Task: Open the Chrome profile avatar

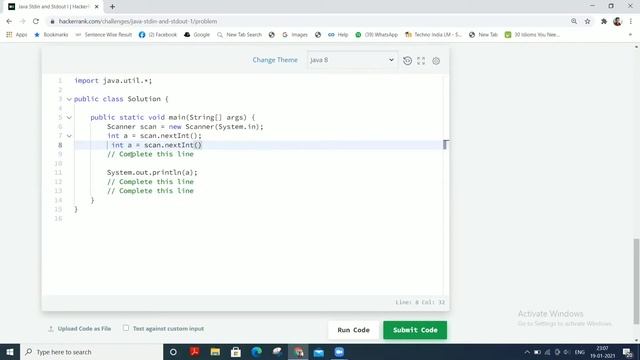Action: pyautogui.click(x=617, y=21)
